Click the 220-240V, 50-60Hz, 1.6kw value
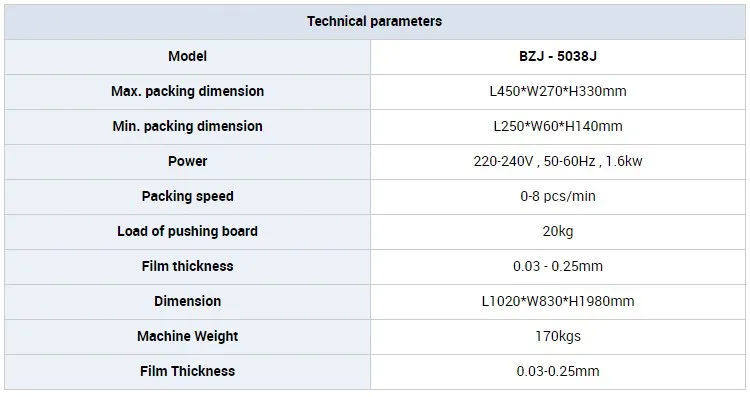Screen dimensions: 750x397 point(558,161)
